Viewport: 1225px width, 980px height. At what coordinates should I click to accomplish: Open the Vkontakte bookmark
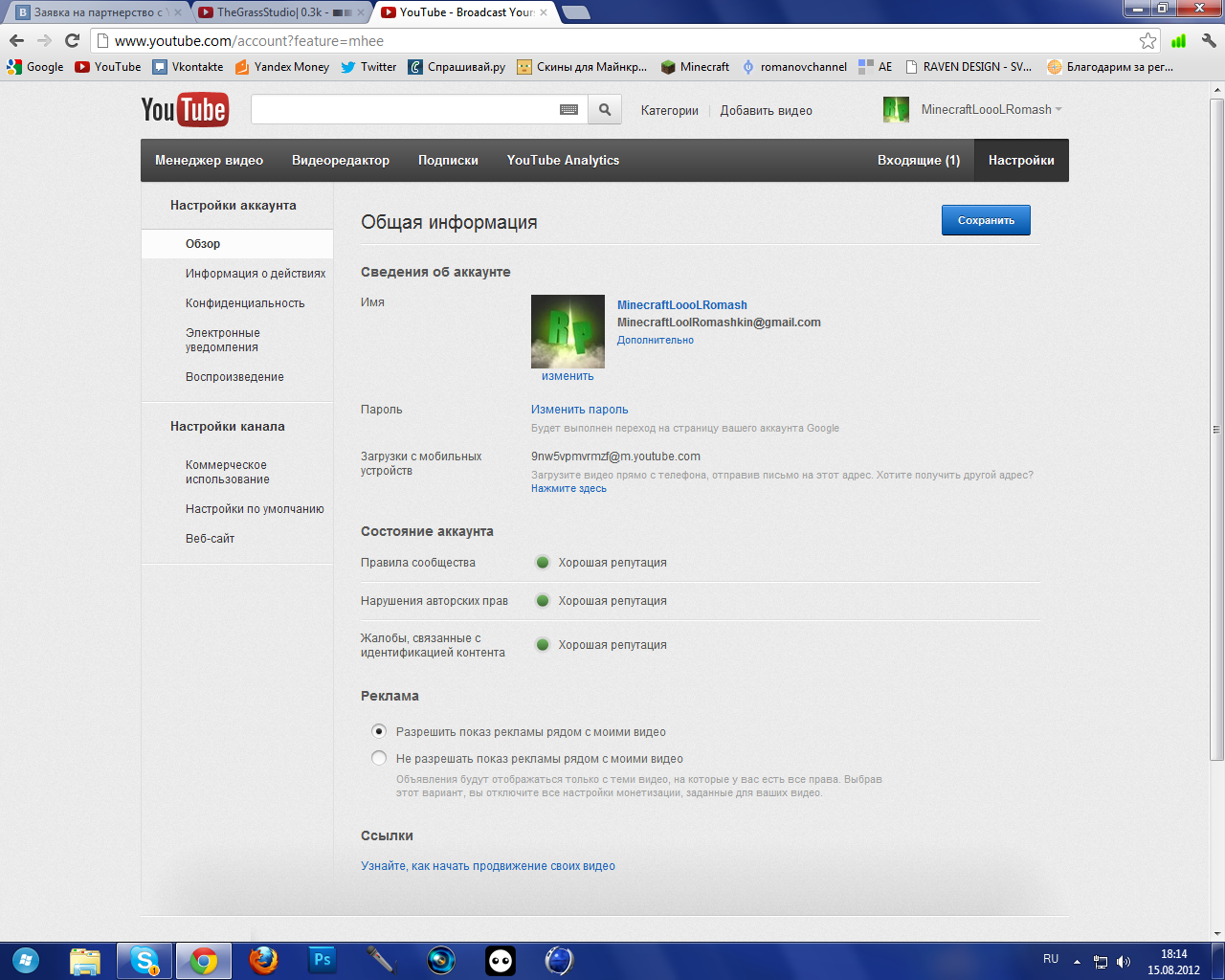tap(189, 67)
